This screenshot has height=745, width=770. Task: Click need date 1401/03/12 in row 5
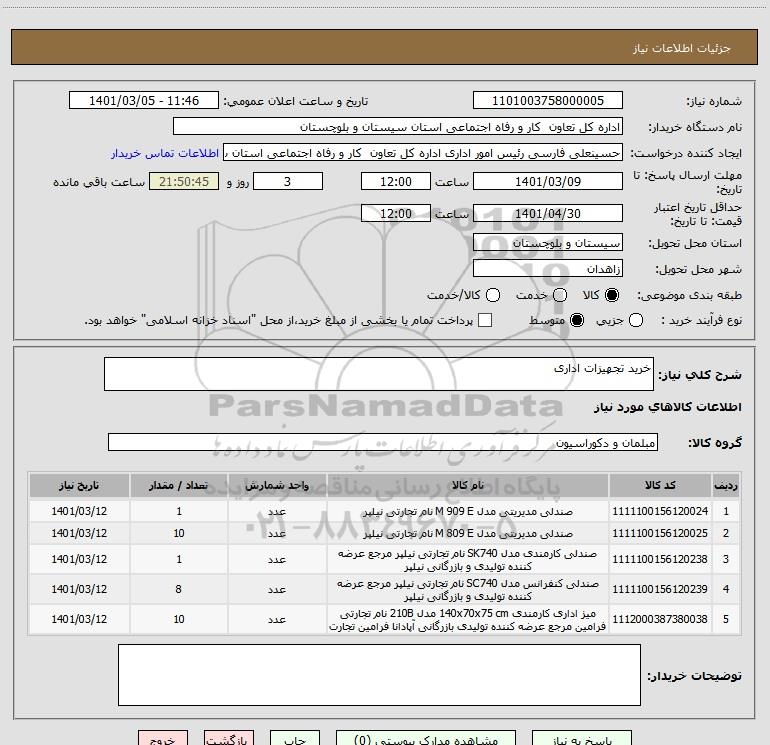tap(79, 619)
